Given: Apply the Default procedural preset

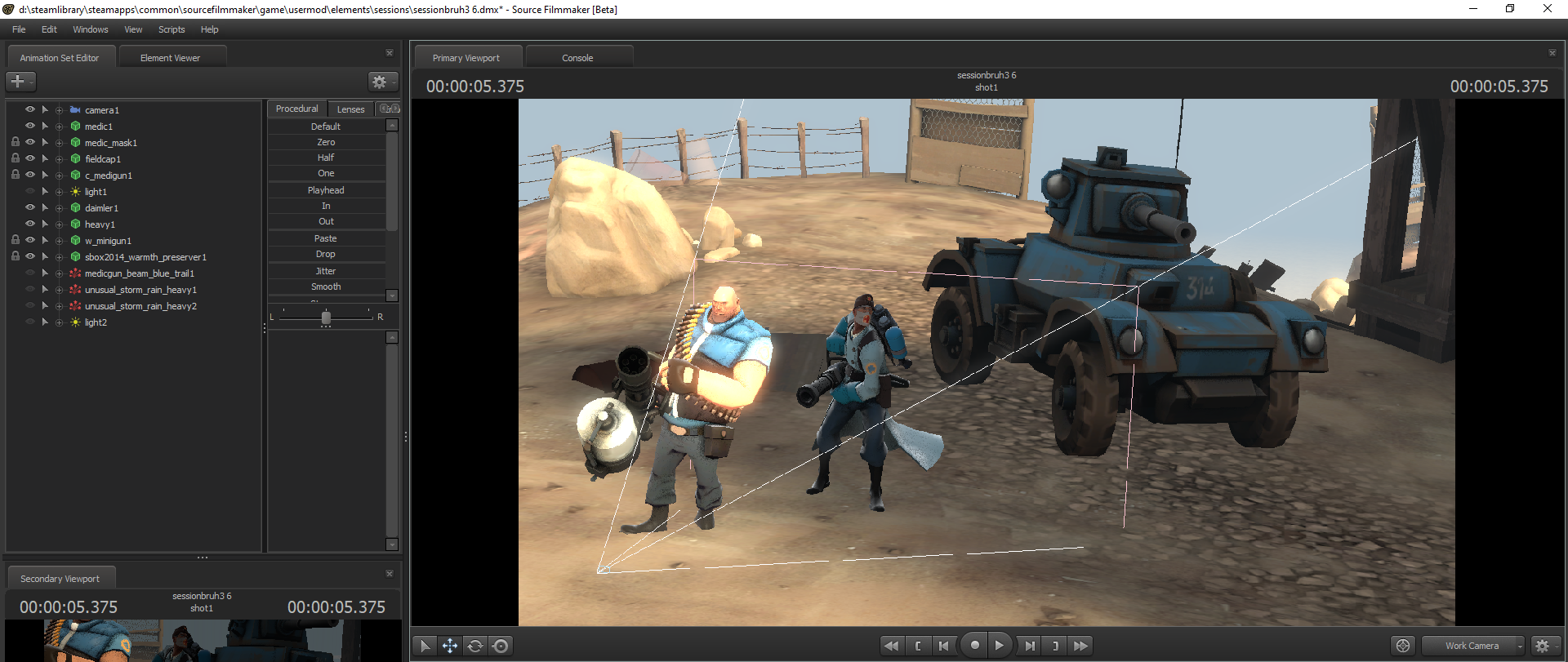Looking at the screenshot, I should 326,127.
